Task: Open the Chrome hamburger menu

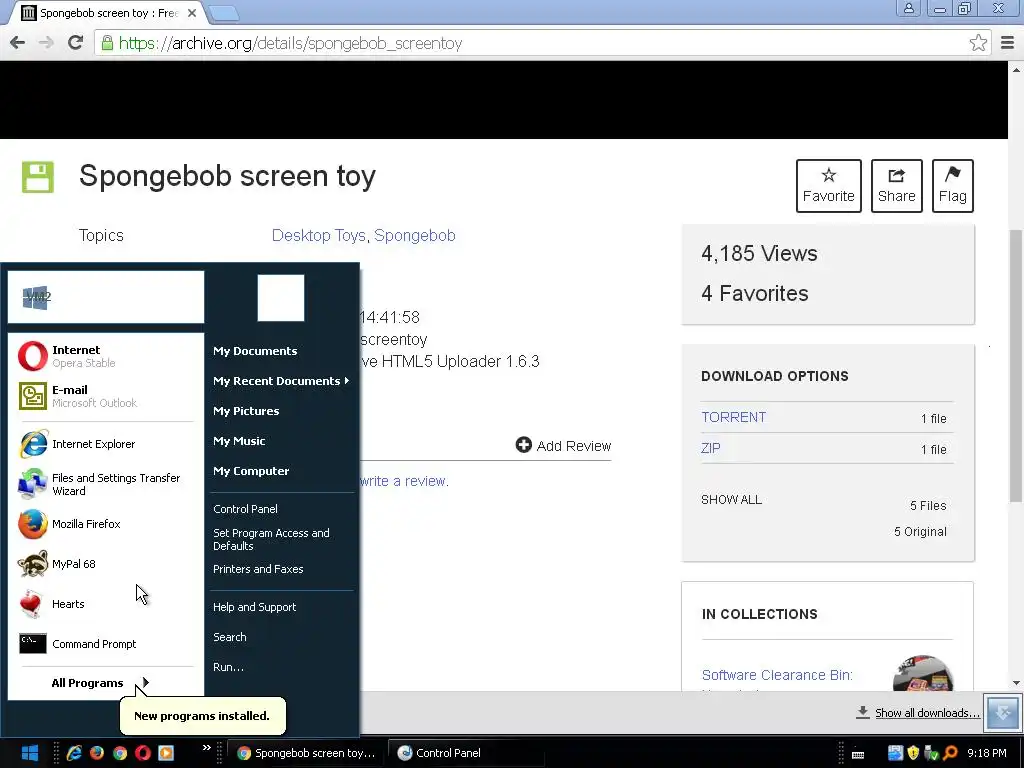Action: click(1007, 43)
